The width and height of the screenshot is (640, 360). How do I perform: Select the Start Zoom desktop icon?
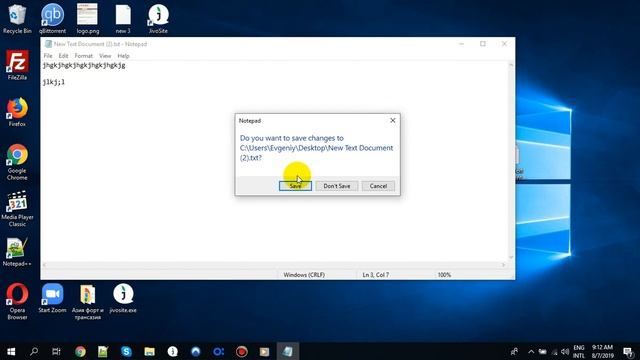coord(52,298)
